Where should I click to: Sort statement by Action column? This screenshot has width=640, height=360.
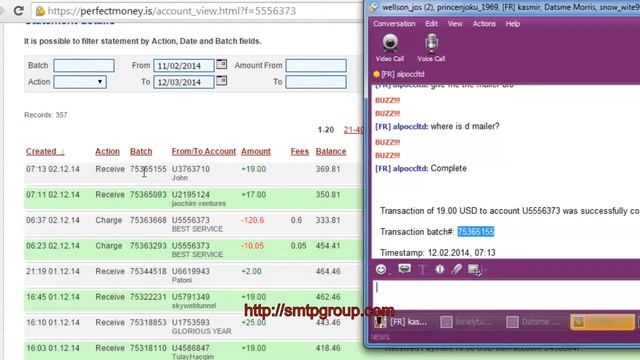[x=107, y=151]
